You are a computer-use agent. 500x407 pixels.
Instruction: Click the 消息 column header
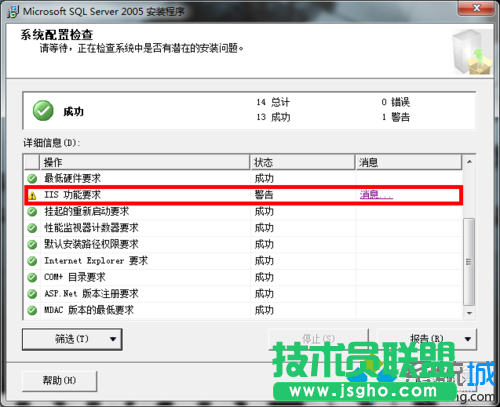pos(408,162)
